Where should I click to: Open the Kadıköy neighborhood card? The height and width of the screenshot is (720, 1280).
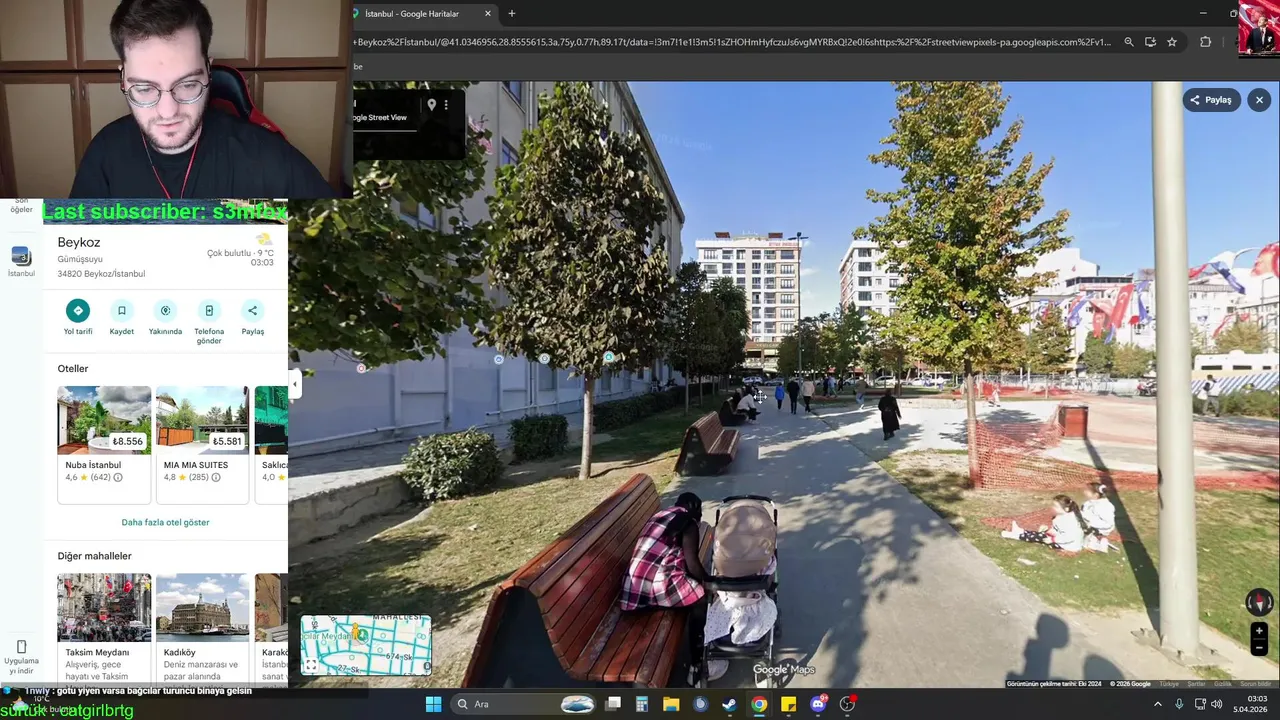tap(202, 628)
